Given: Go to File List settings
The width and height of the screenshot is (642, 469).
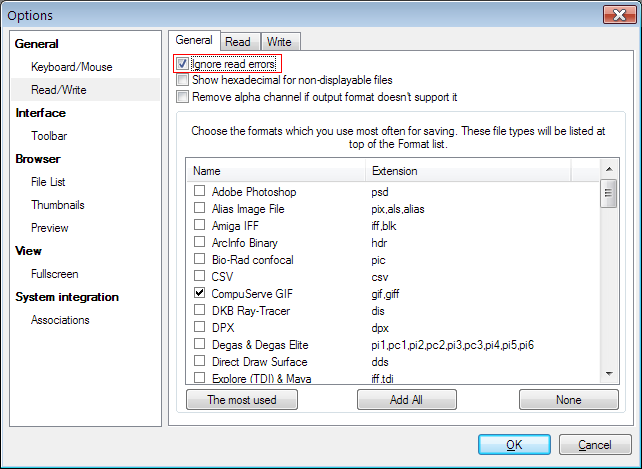Looking at the screenshot, I should [50, 182].
